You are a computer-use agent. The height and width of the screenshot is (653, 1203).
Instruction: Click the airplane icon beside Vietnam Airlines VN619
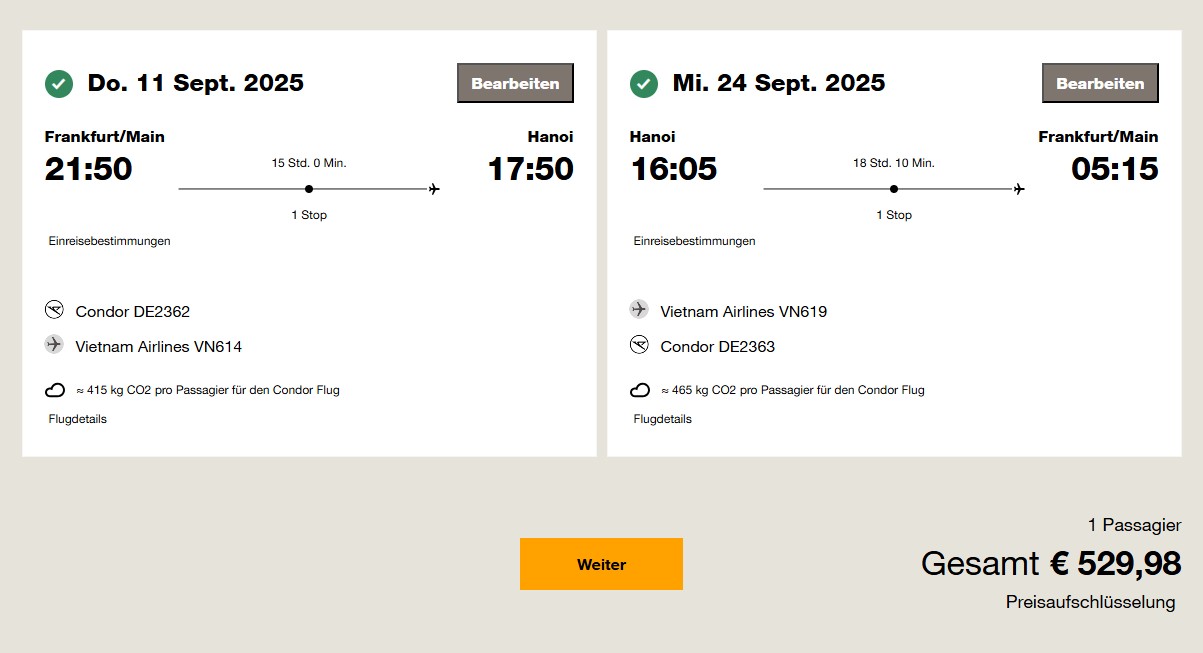point(639,309)
